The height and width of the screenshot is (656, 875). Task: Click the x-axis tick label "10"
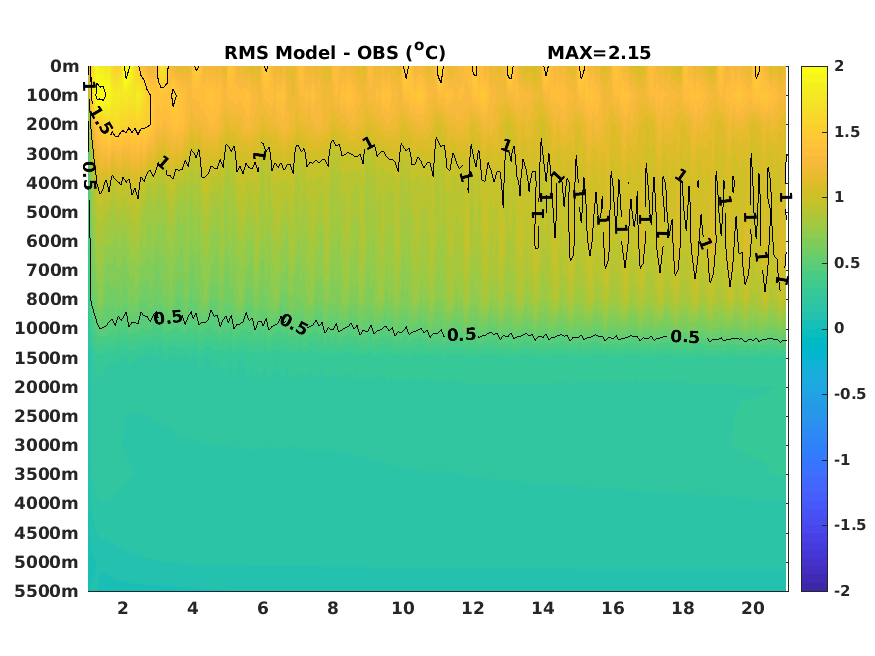tap(403, 608)
